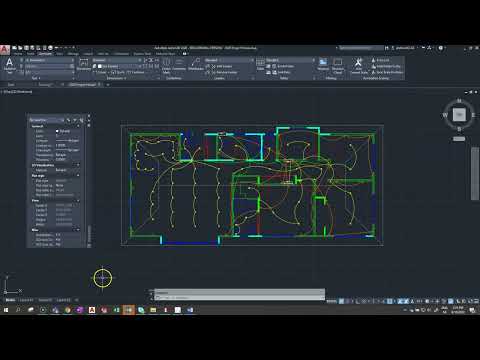Click the Plot icon in quick access toolbar
This screenshot has height=360, width=480.
click(x=50, y=48)
